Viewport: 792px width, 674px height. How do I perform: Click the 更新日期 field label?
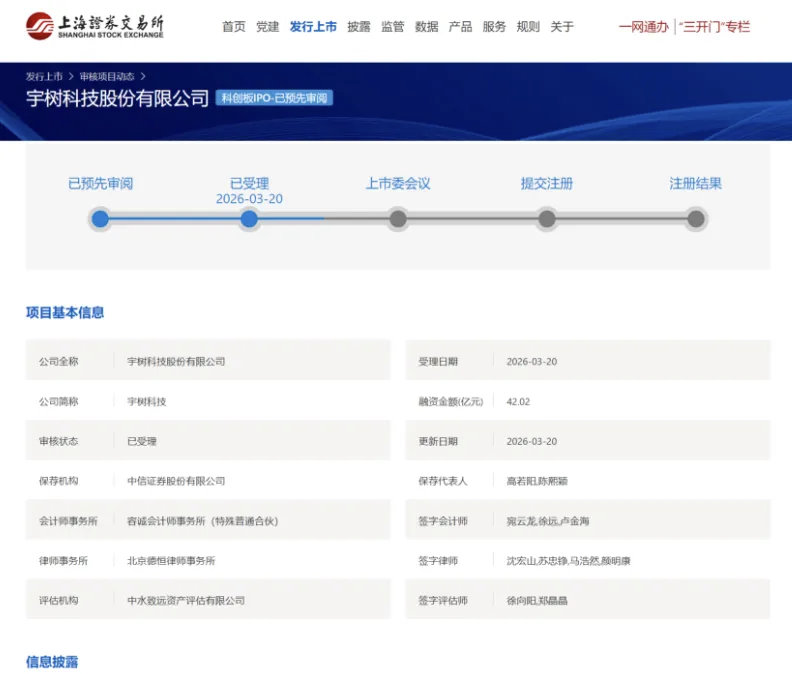pyautogui.click(x=438, y=441)
